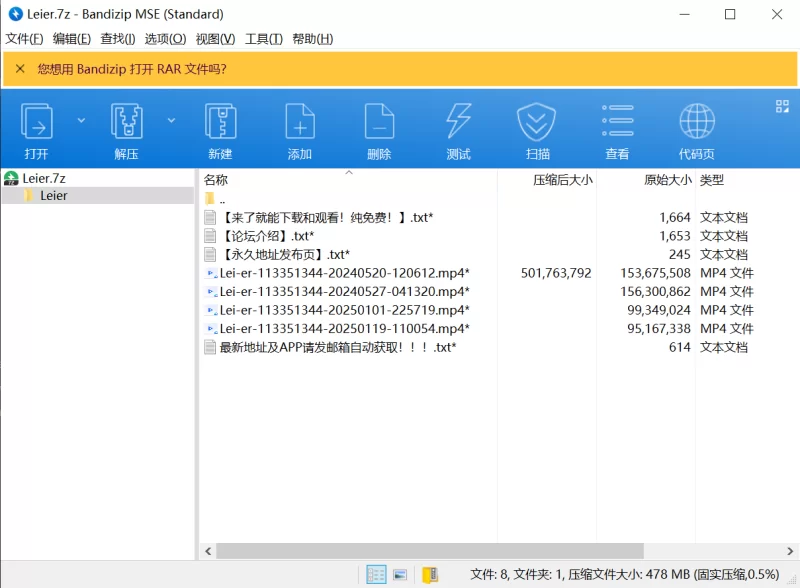The width and height of the screenshot is (800, 588).
Task: Click the 测试 (Test) lightning icon
Action: 458,121
